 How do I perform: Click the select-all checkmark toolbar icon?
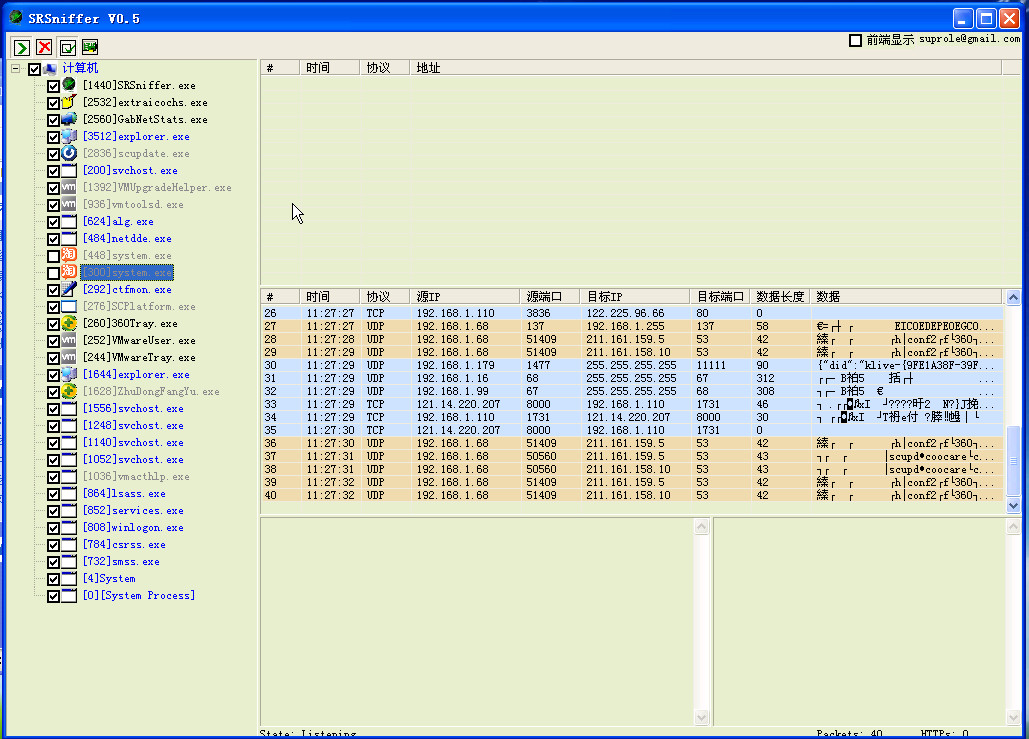click(x=67, y=47)
